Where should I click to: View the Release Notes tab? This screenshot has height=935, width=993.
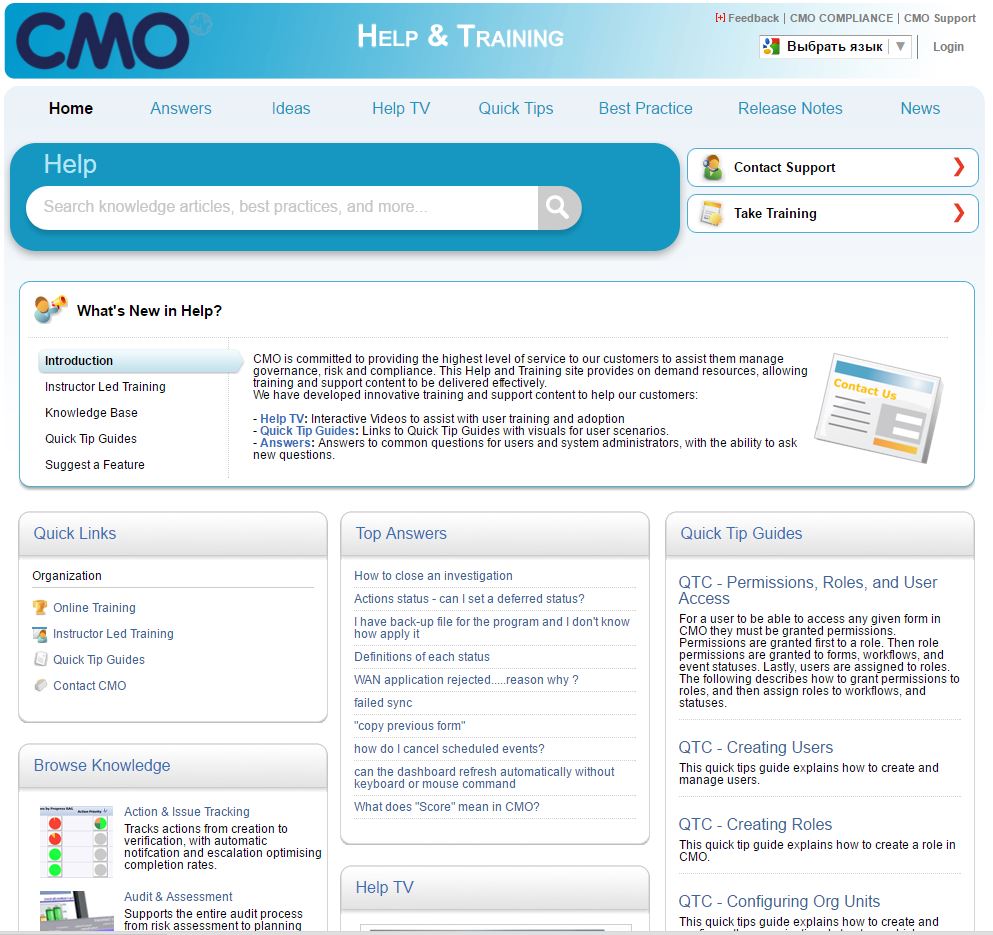790,108
